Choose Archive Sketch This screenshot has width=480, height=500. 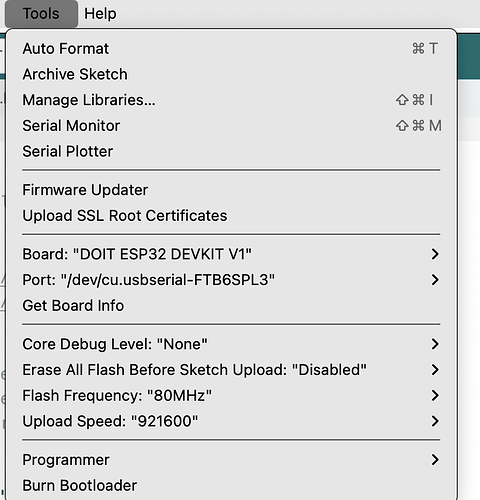coord(231,74)
